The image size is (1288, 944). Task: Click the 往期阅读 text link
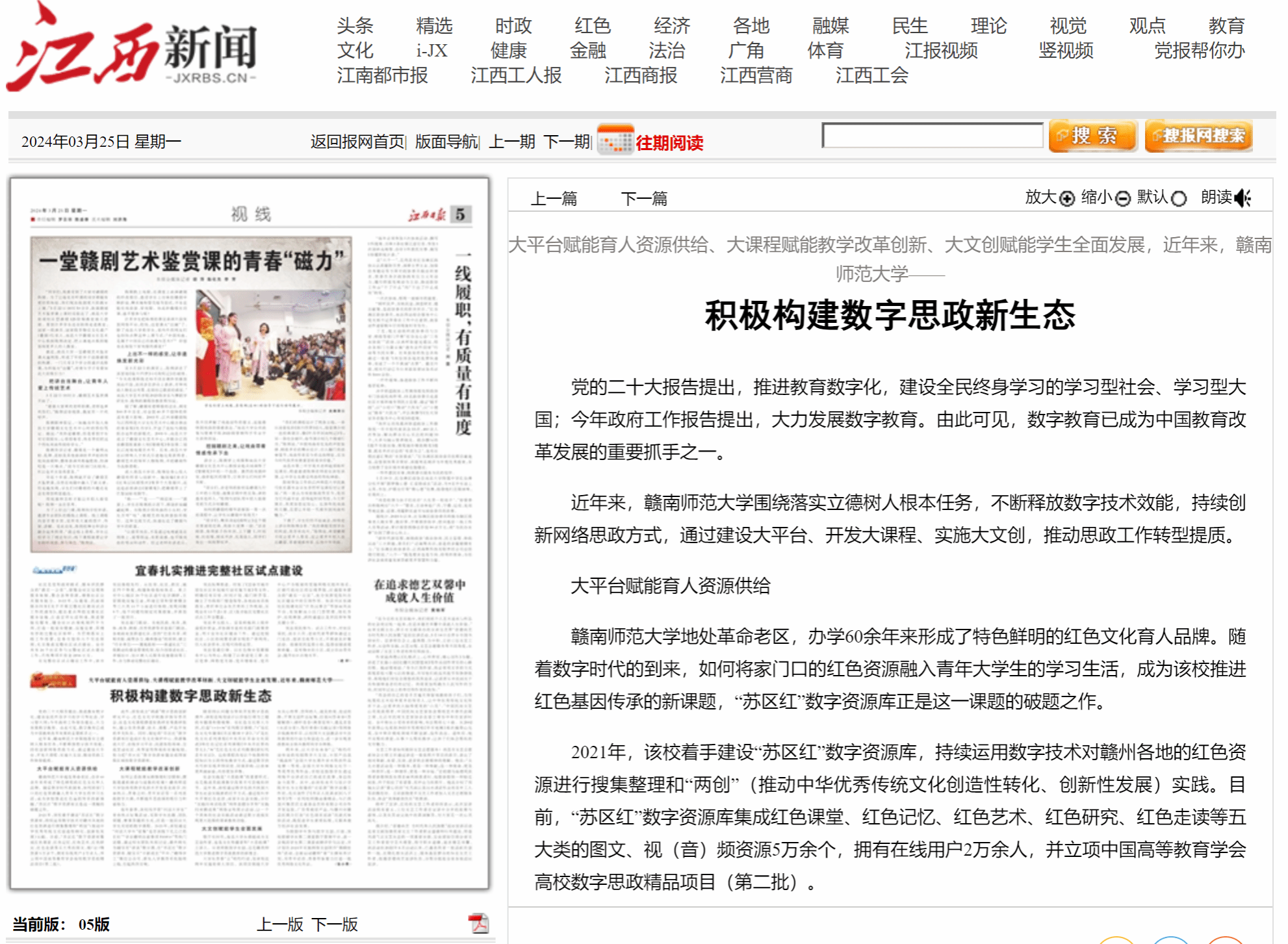(x=669, y=143)
